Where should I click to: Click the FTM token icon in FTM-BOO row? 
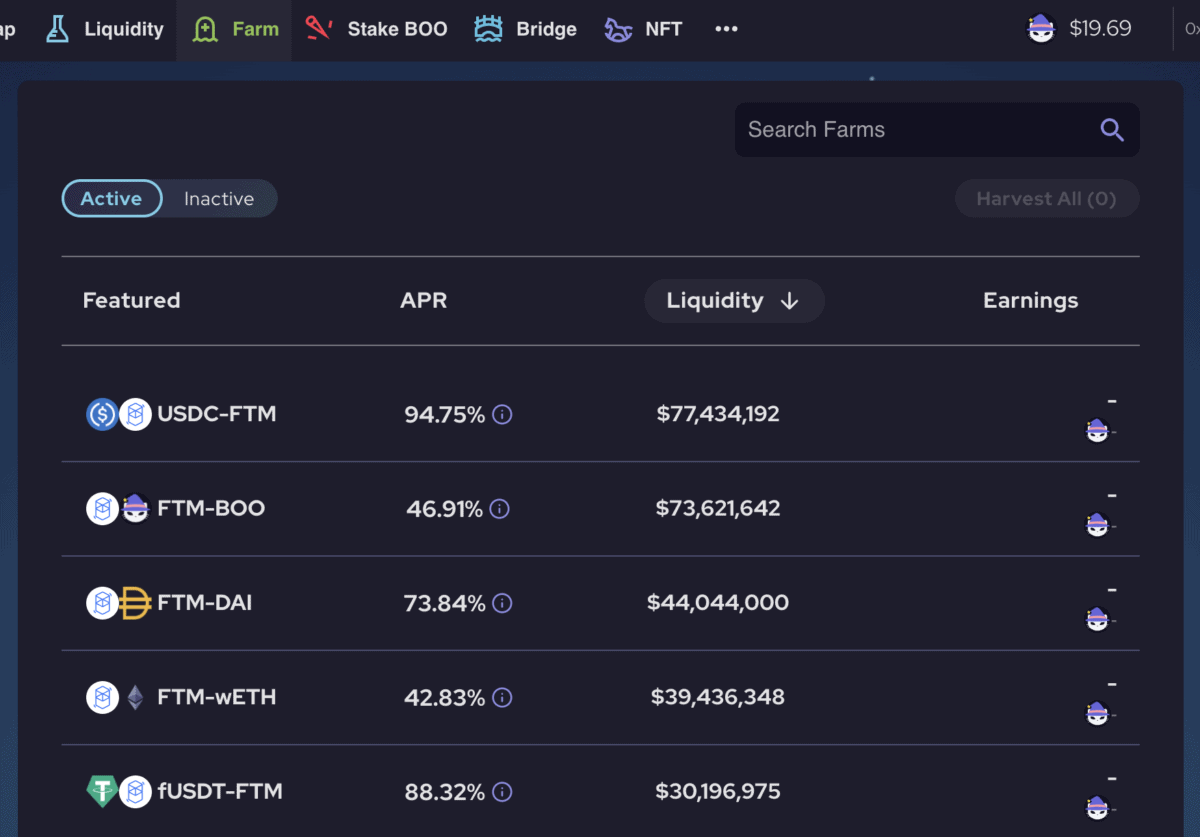102,508
